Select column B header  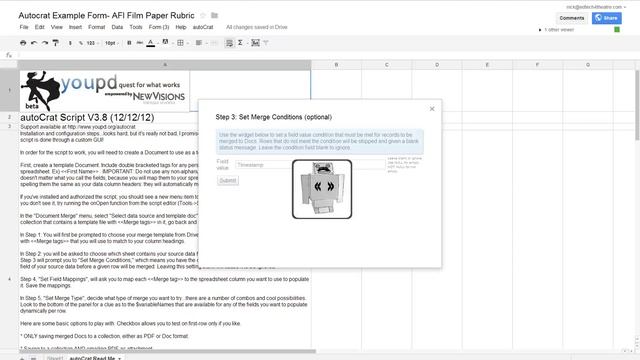click(x=336, y=64)
